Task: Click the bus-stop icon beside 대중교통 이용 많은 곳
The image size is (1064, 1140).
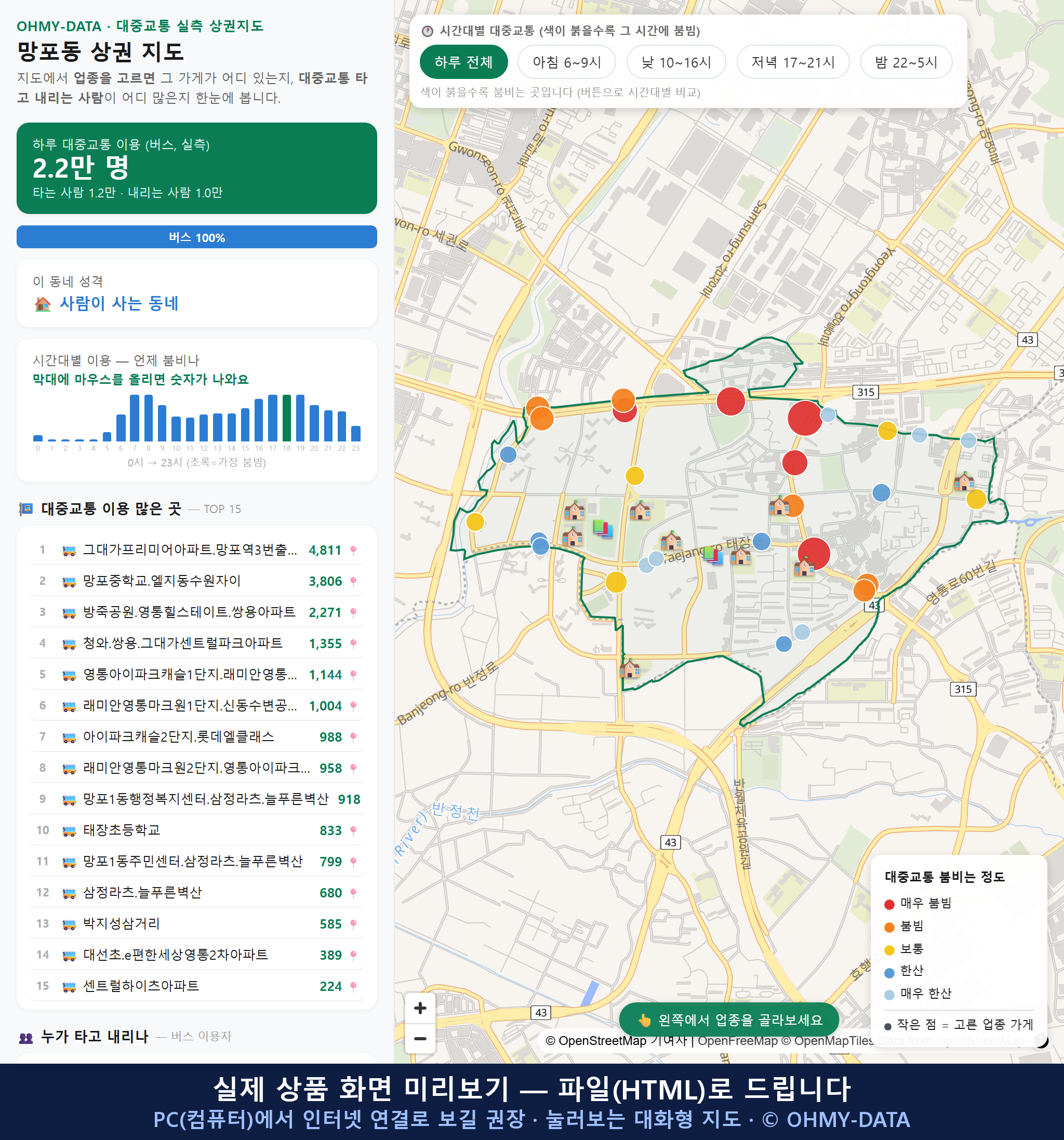Action: click(26, 508)
